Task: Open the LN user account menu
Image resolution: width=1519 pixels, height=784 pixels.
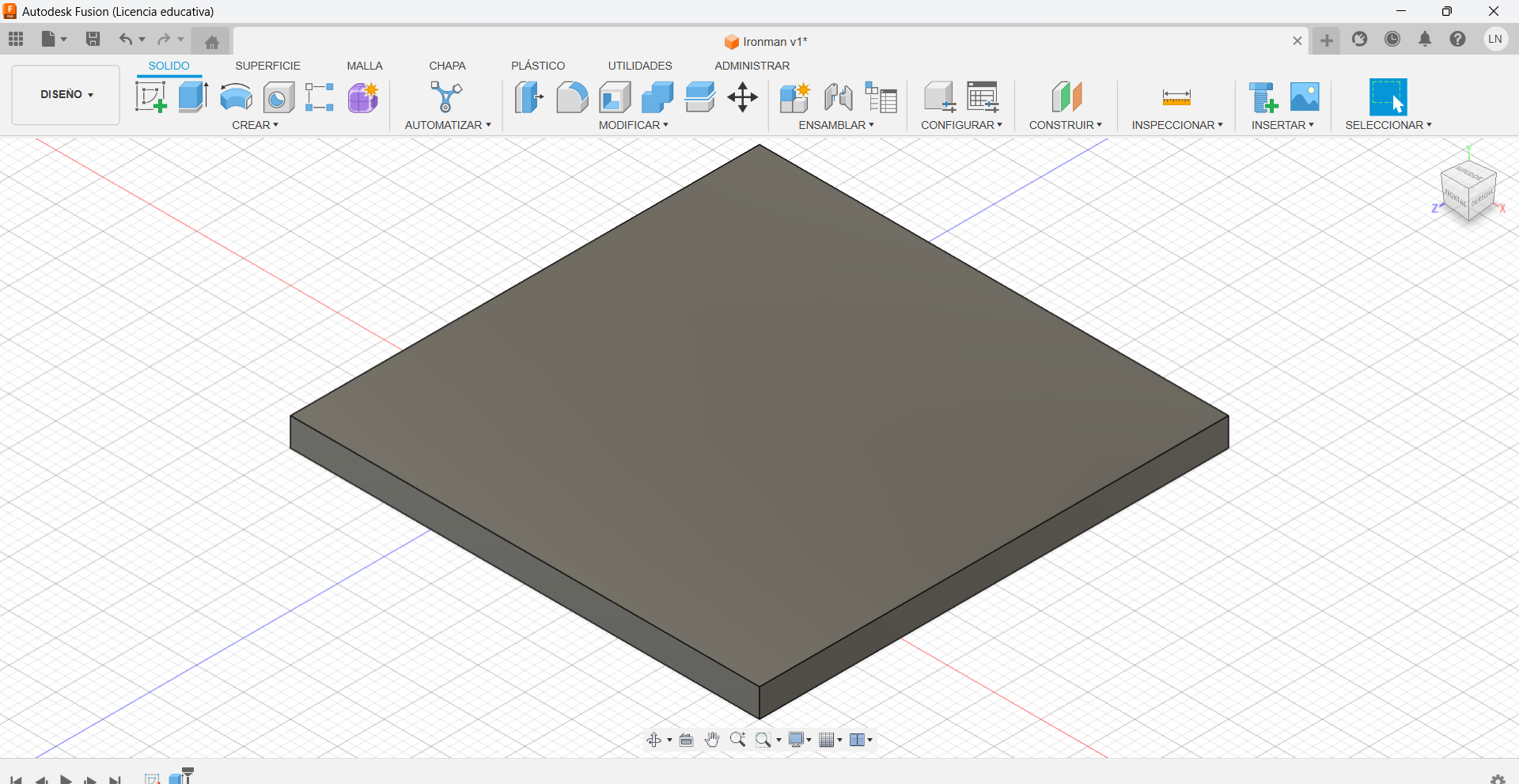Action: click(x=1495, y=39)
